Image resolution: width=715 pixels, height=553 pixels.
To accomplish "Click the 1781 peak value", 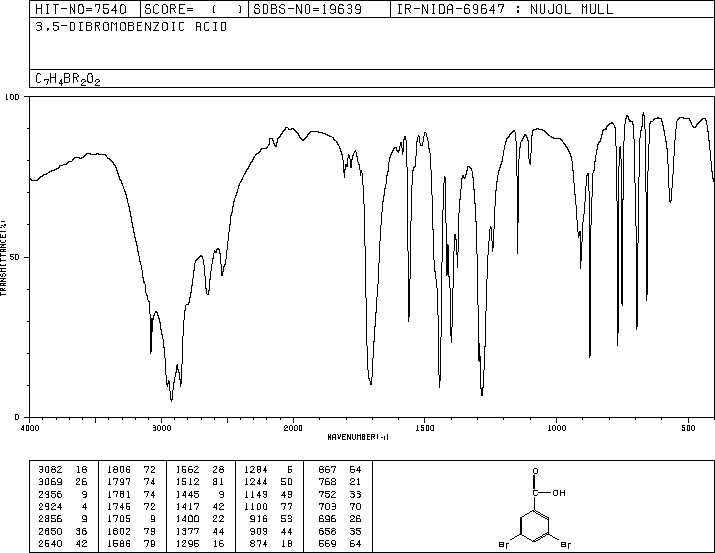I will point(119,494).
